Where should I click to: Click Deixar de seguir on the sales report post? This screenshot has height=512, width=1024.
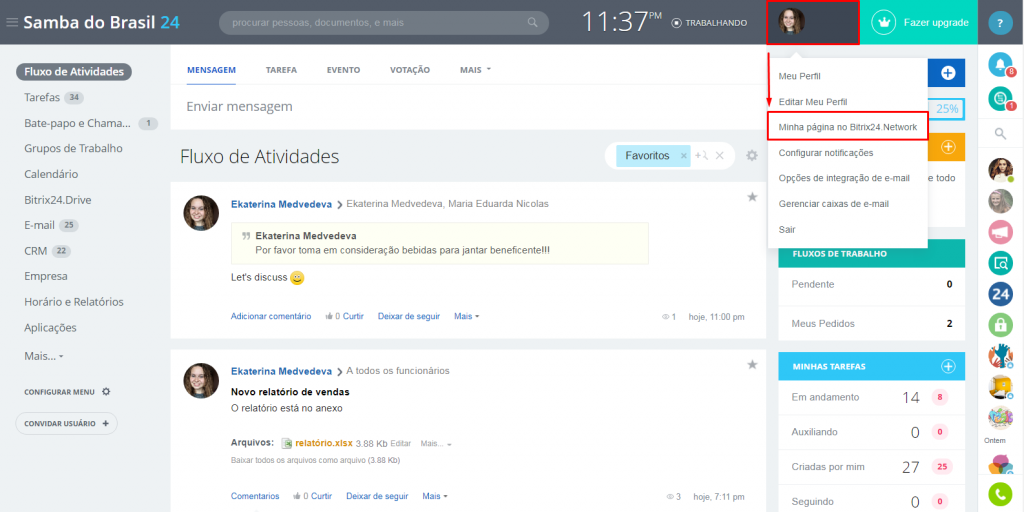tap(377, 496)
